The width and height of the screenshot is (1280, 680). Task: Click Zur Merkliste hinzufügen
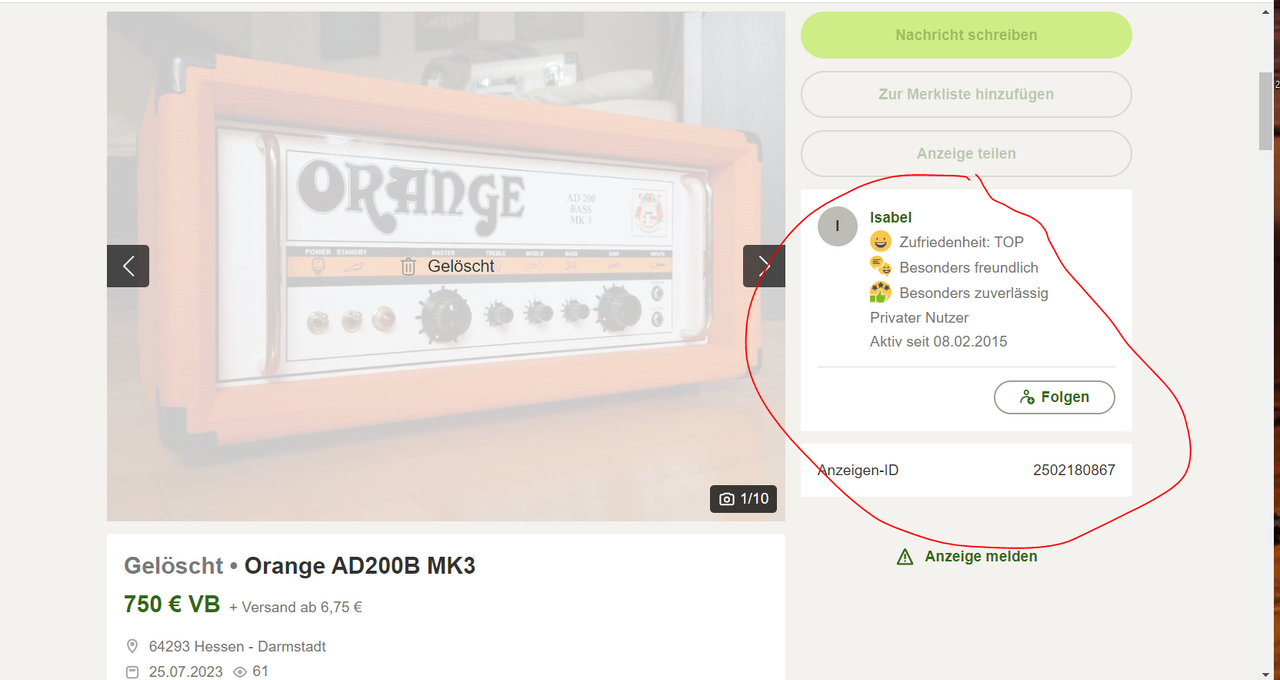(x=966, y=94)
